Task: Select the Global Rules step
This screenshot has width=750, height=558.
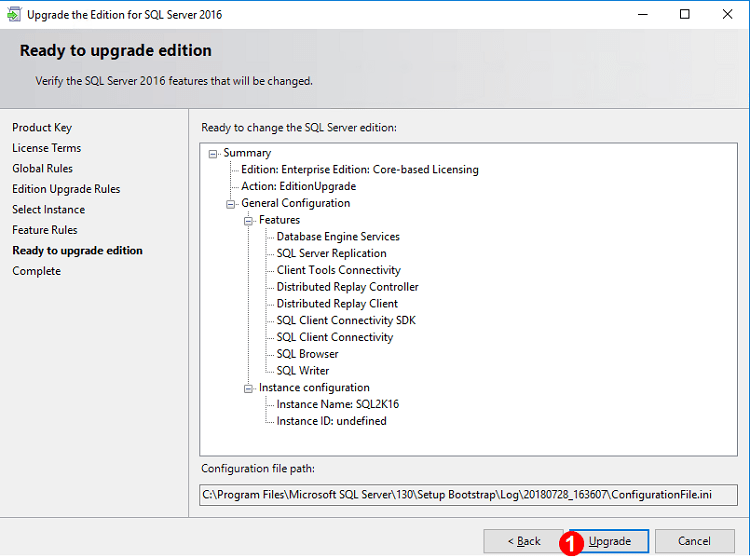Action: click(x=43, y=169)
